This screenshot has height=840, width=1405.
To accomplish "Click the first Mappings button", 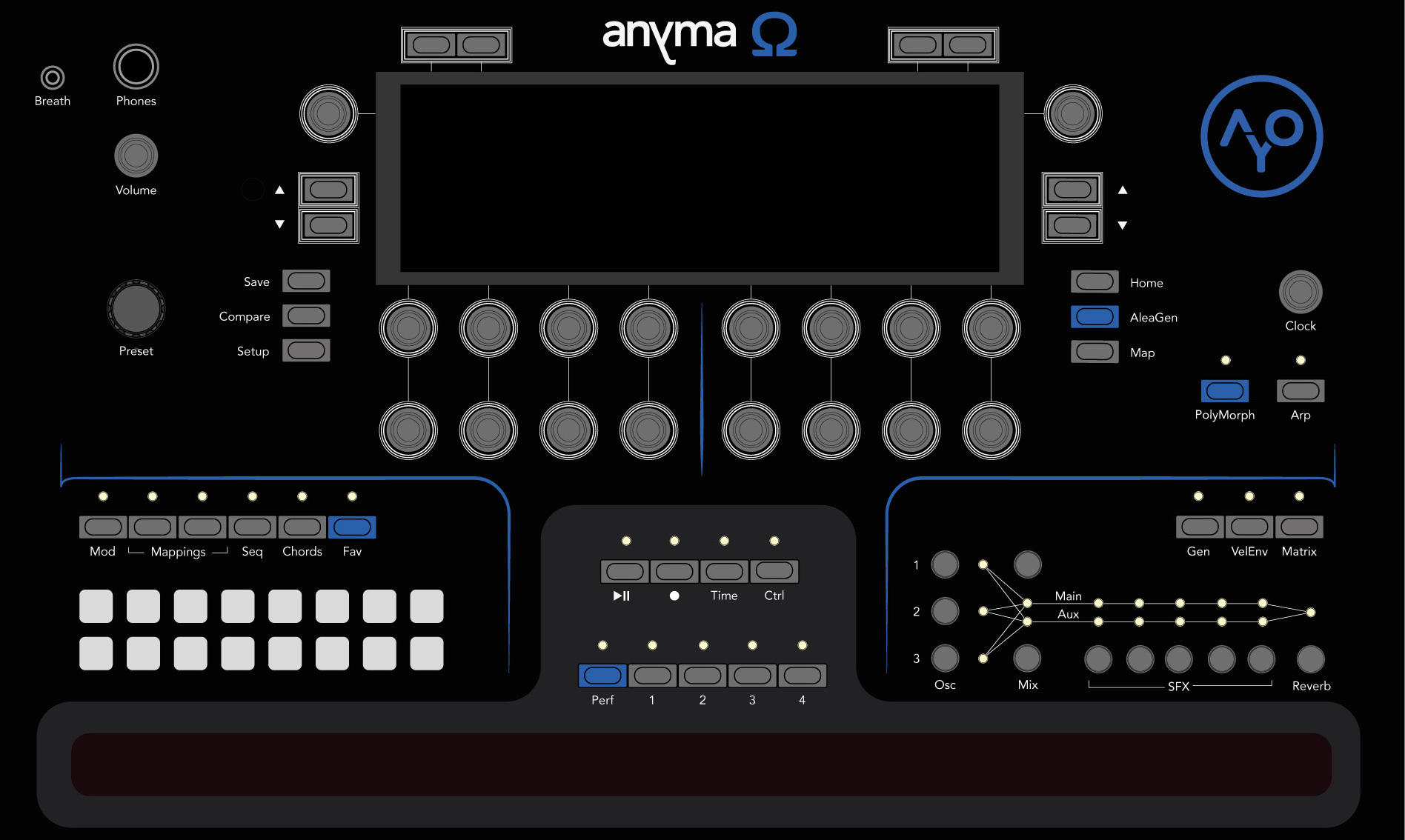I will tap(153, 527).
